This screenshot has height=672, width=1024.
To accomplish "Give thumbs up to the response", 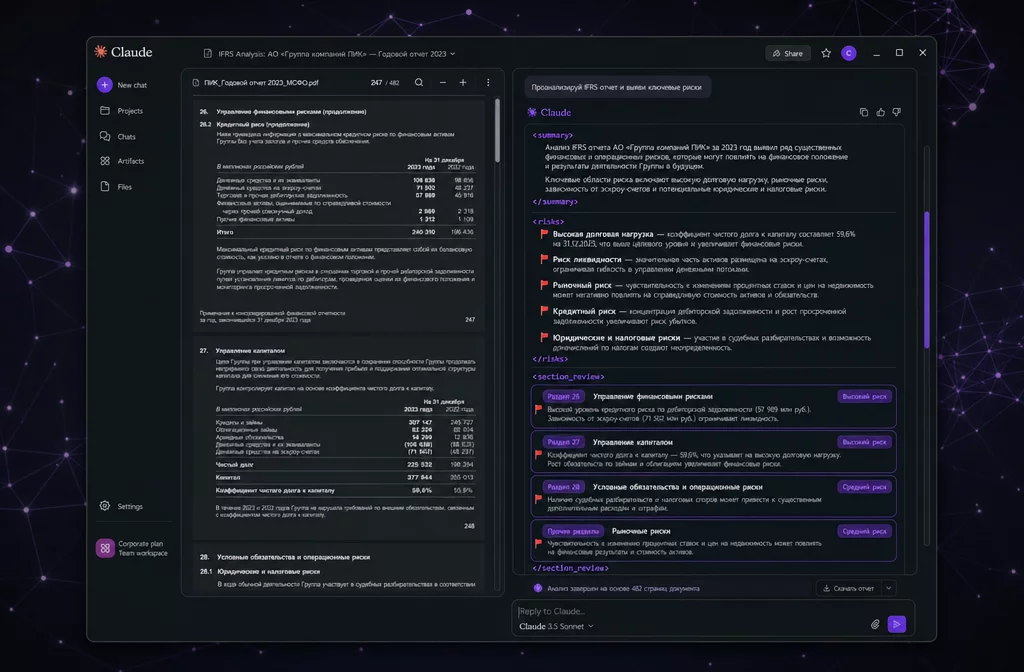I will coord(880,112).
